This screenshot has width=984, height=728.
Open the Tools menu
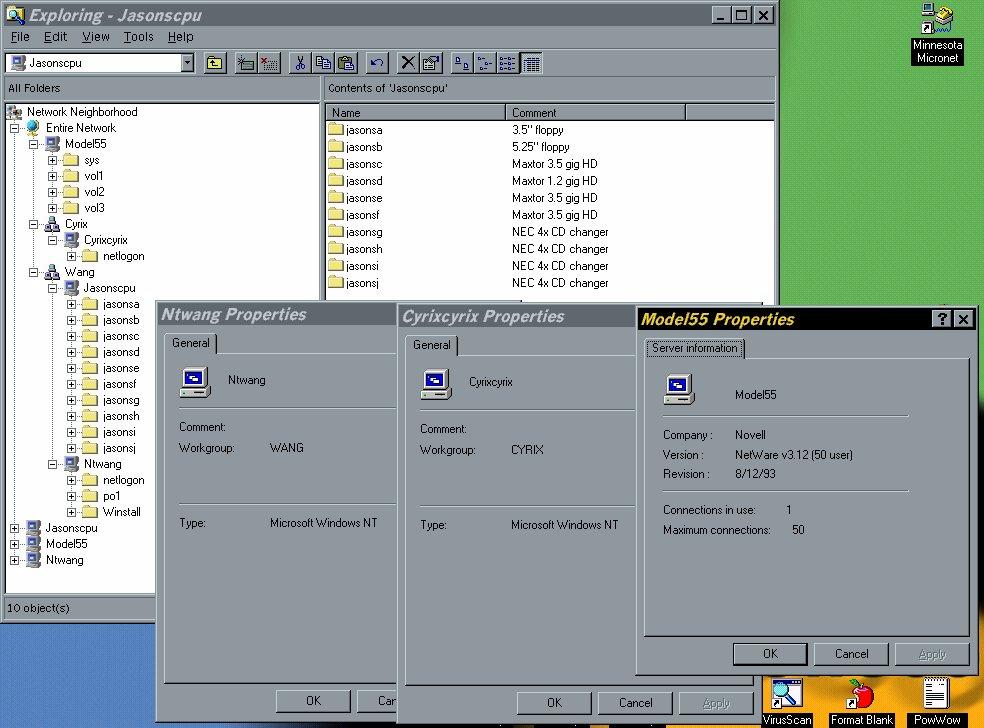tap(138, 37)
